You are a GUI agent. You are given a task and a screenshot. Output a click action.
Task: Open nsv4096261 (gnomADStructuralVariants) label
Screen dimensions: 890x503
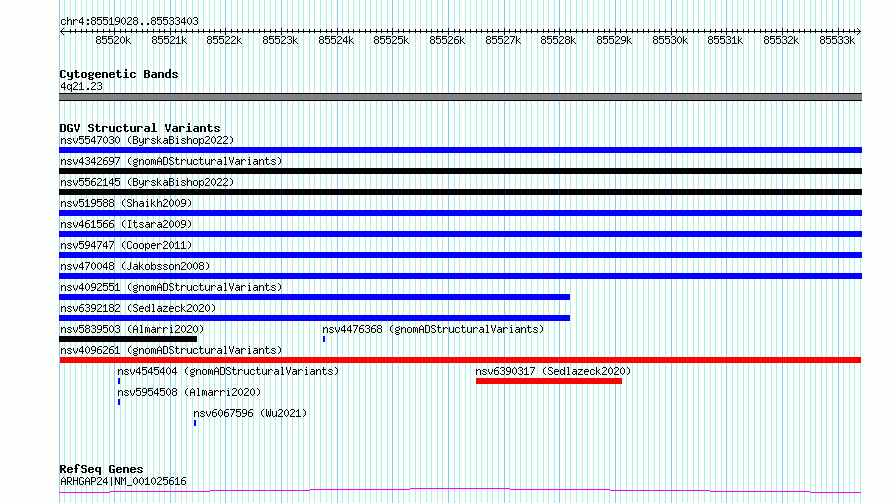click(x=171, y=350)
